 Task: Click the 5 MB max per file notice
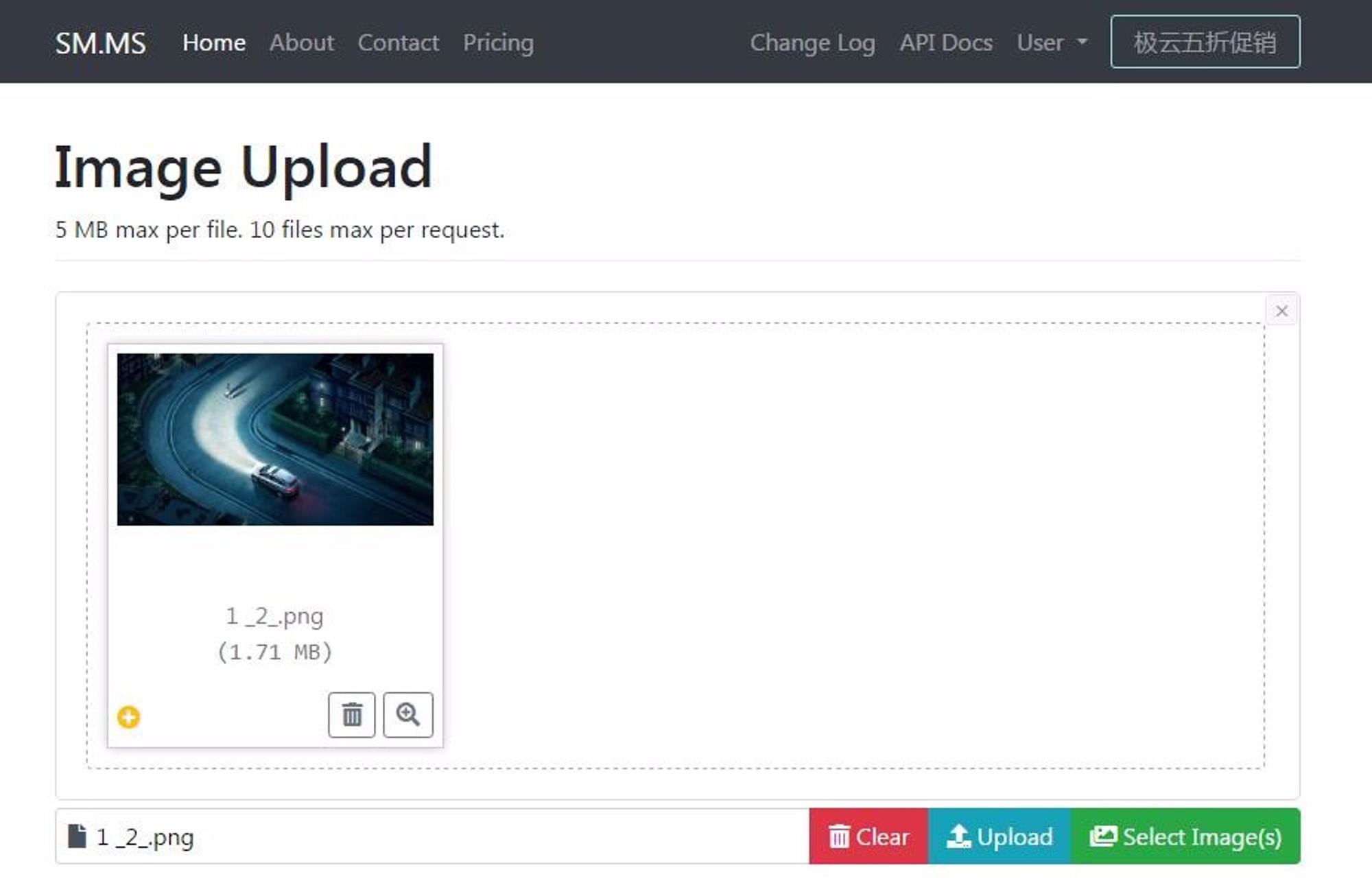coord(280,230)
